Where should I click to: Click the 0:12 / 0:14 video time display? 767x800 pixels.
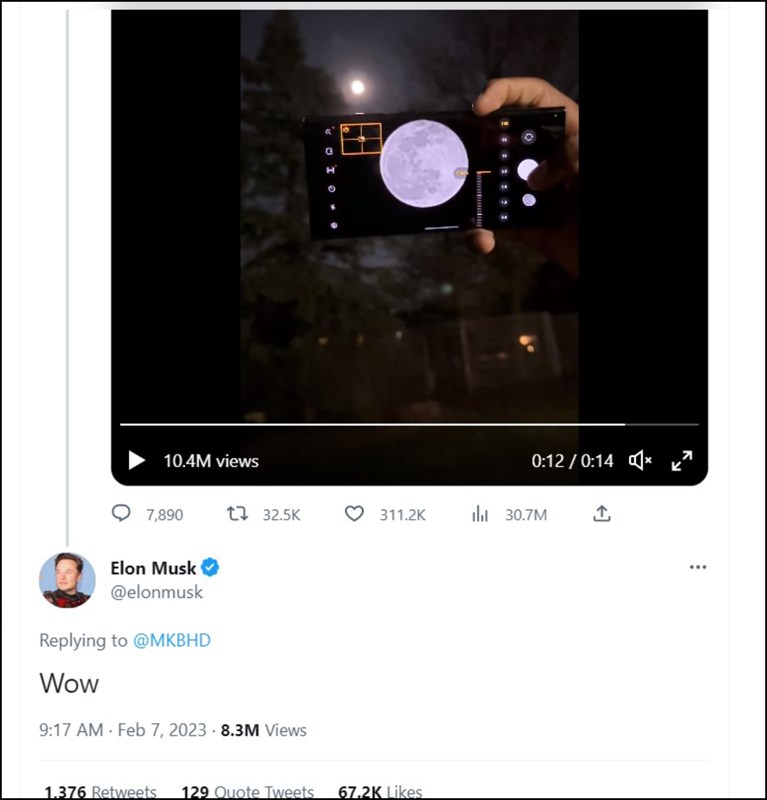(572, 461)
